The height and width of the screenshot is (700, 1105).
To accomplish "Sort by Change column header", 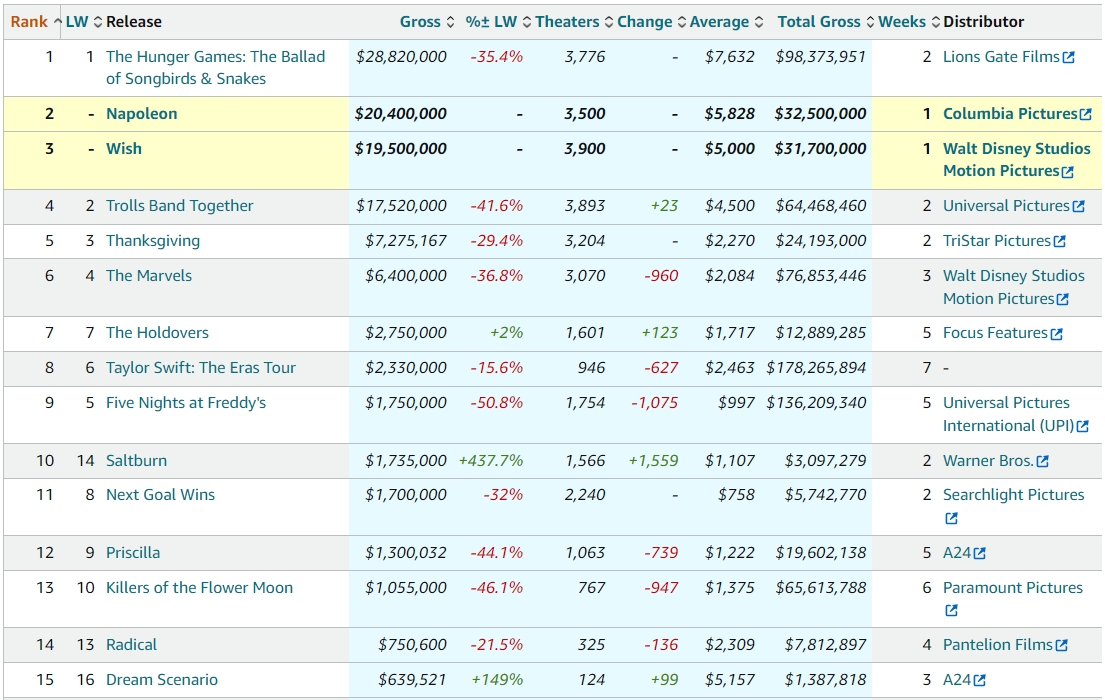I will (x=651, y=22).
